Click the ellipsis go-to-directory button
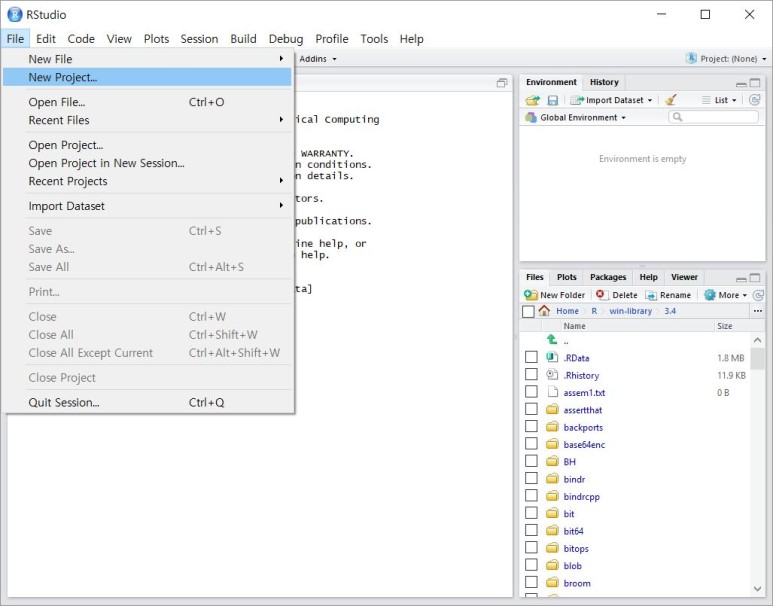The width and height of the screenshot is (773, 606). 758,311
